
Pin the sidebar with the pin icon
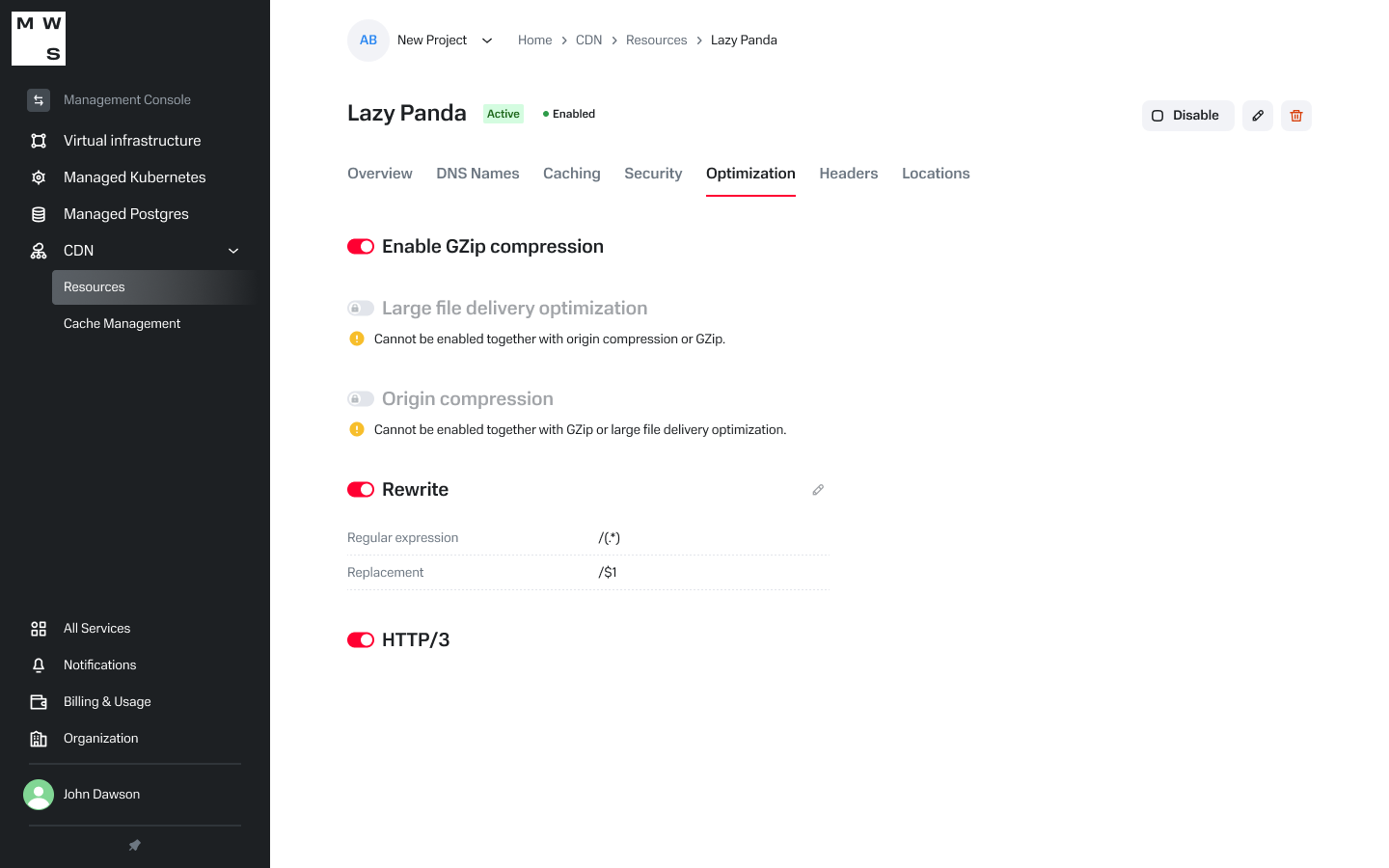pyautogui.click(x=135, y=845)
